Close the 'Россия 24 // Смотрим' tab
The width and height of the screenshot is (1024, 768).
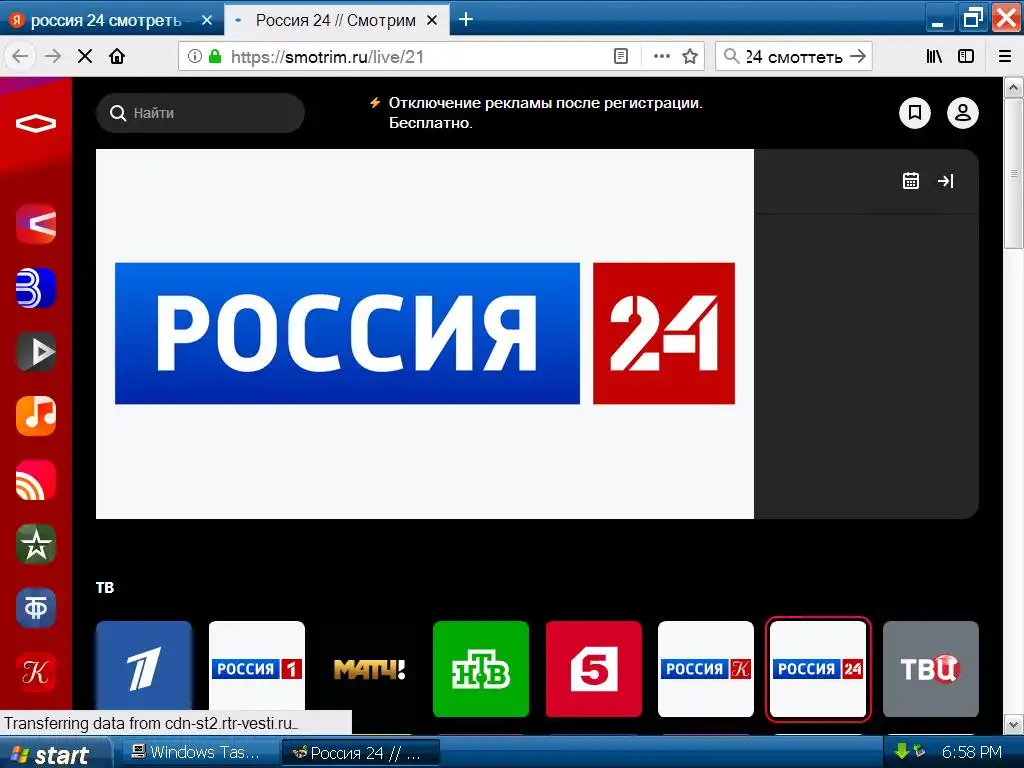(432, 20)
